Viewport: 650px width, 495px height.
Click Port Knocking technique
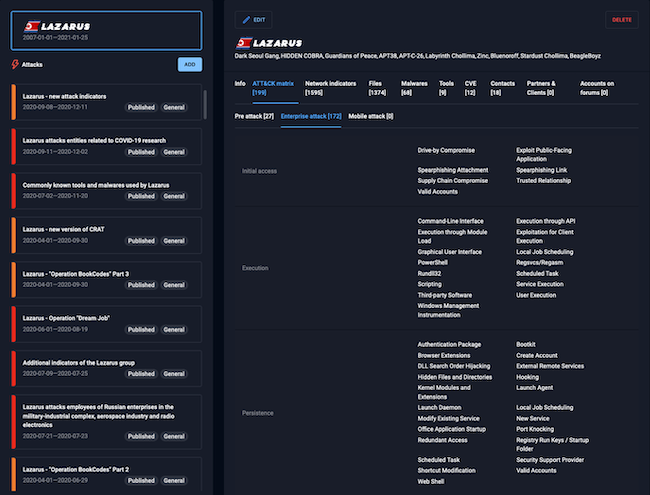coord(535,429)
